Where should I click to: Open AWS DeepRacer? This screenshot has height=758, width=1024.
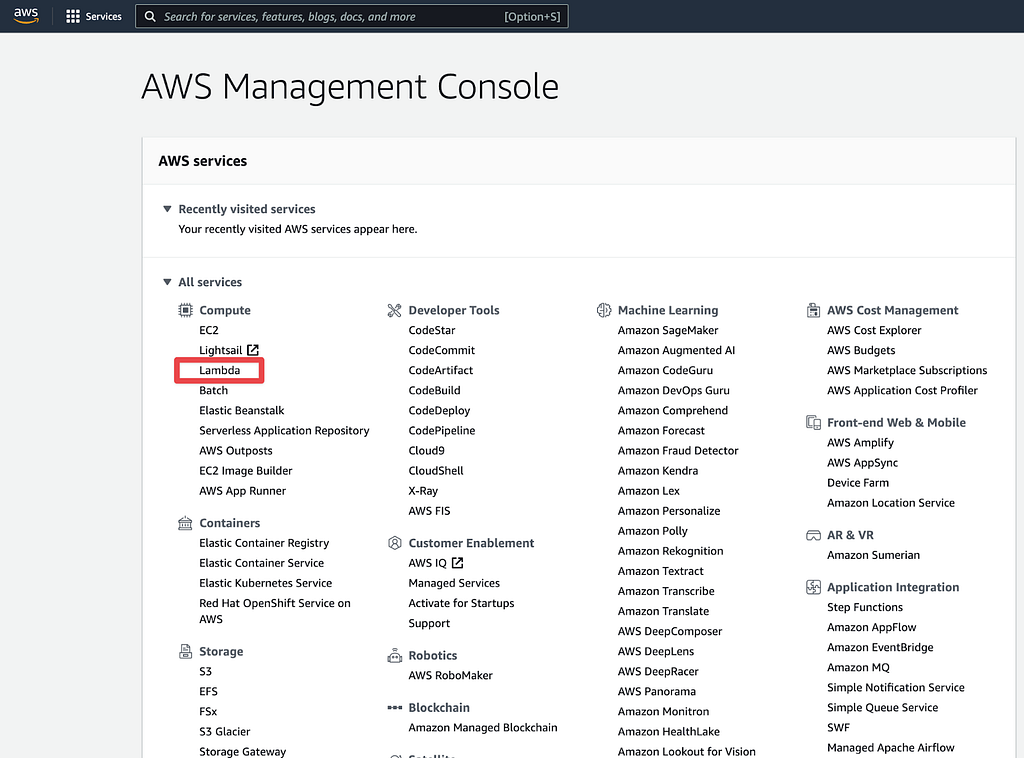pos(658,671)
